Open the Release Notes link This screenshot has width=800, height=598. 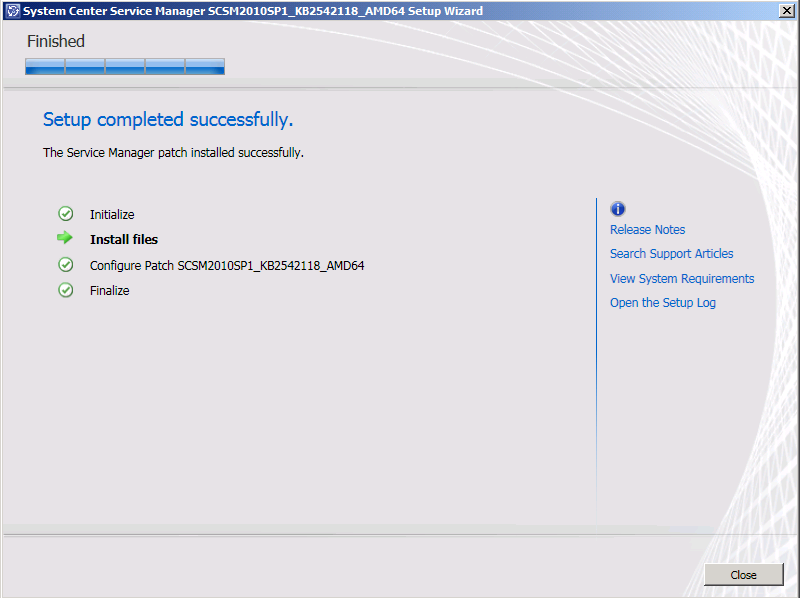pos(647,230)
